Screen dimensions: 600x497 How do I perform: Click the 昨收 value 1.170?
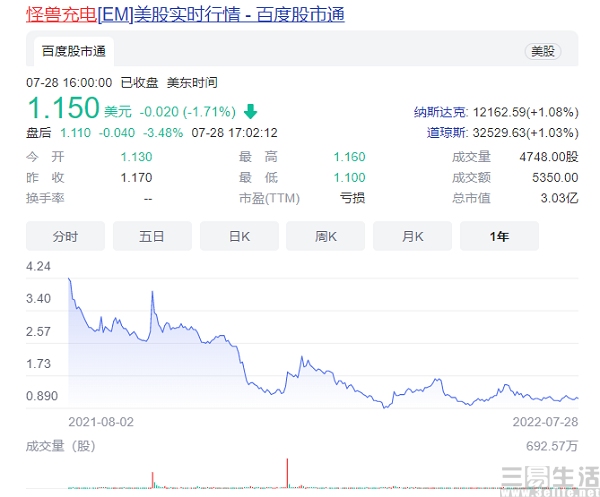point(136,178)
